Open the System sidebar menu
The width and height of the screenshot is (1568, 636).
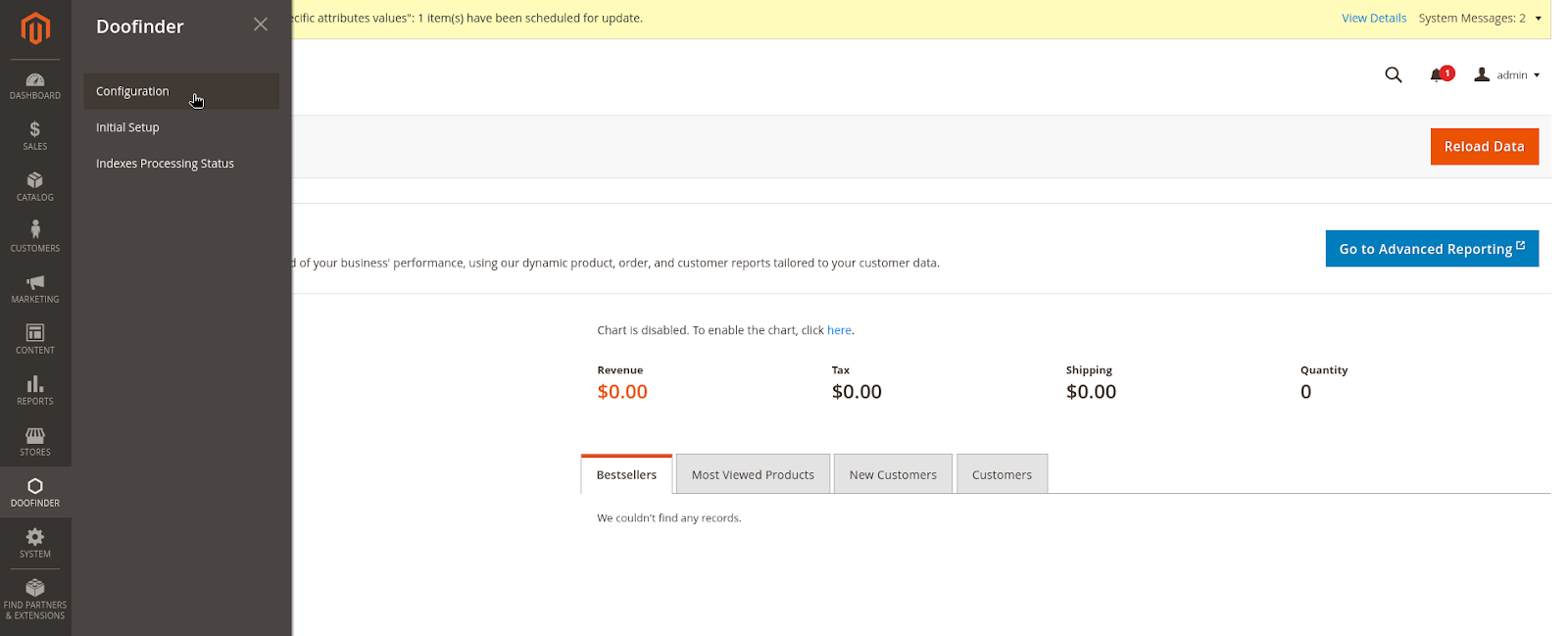[x=35, y=544]
